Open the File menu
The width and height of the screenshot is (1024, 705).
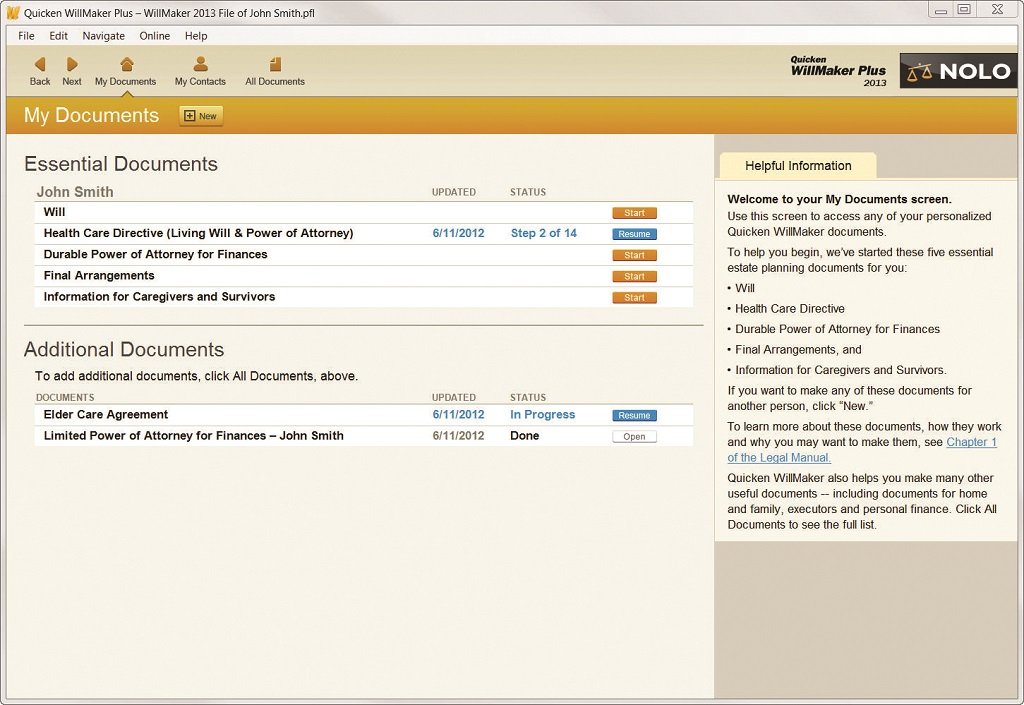26,36
